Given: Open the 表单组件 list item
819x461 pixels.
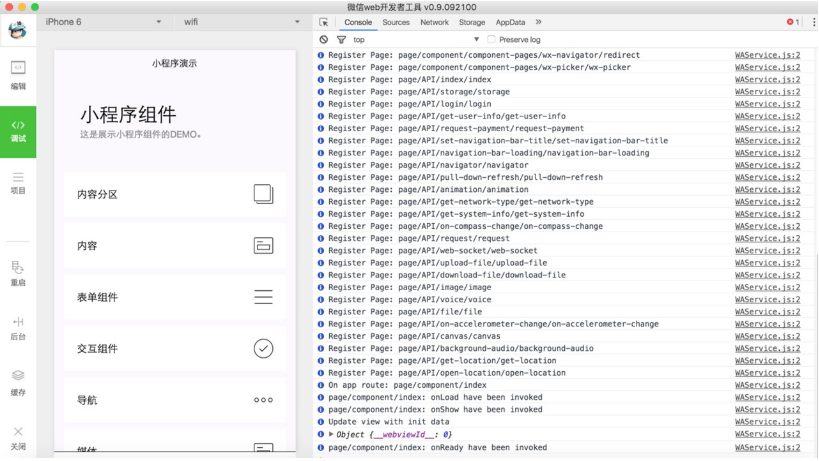Looking at the screenshot, I should point(175,297).
